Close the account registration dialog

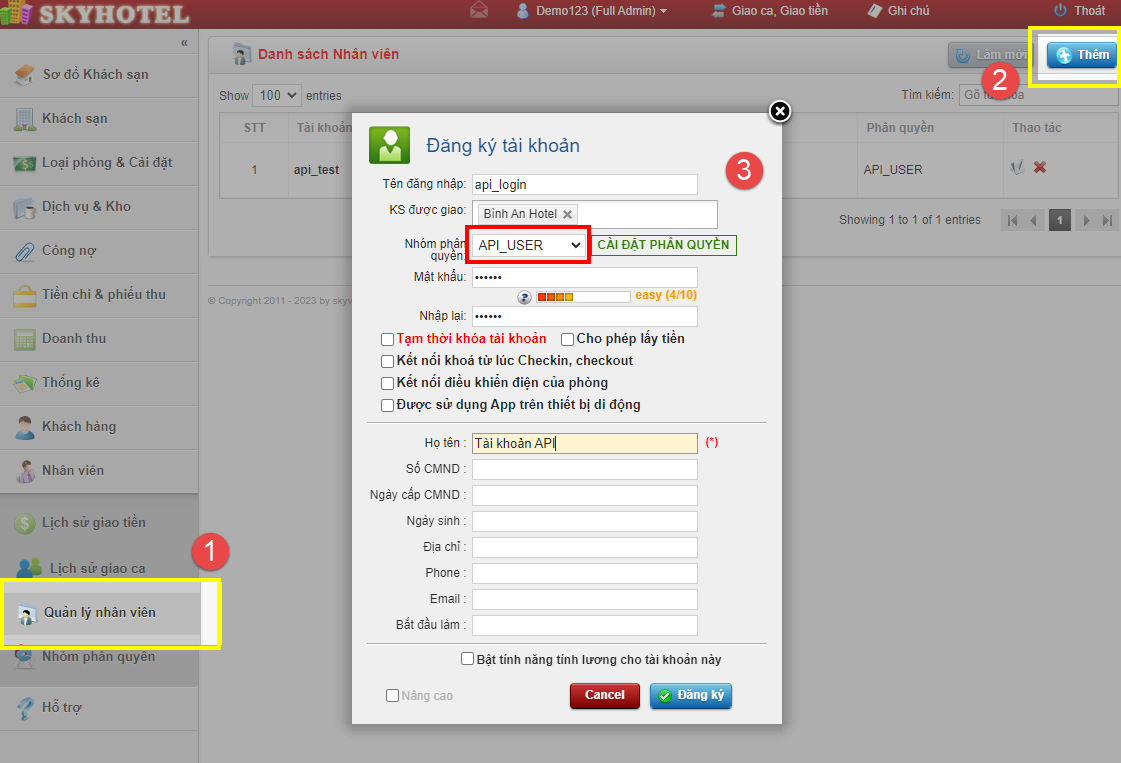coord(780,111)
